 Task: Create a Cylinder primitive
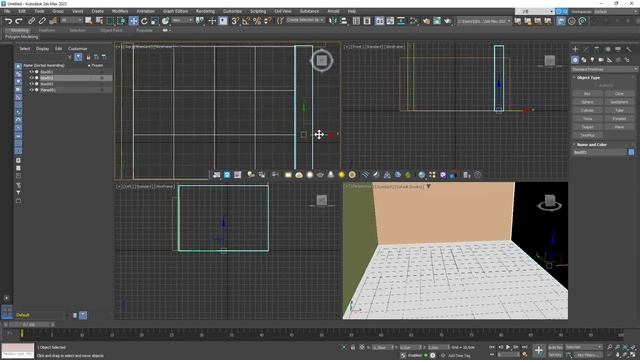[587, 110]
